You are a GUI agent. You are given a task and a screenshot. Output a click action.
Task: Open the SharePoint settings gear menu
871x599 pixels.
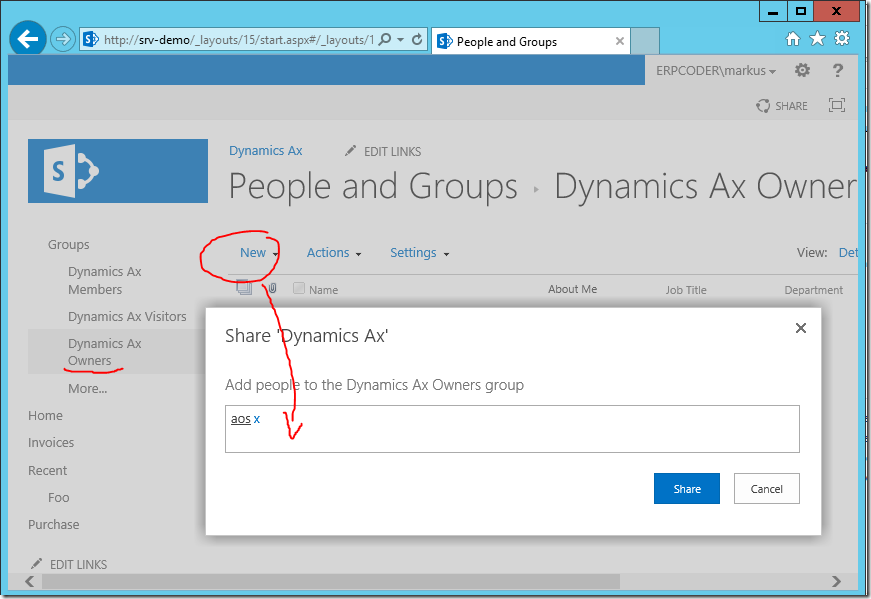pyautogui.click(x=801, y=71)
